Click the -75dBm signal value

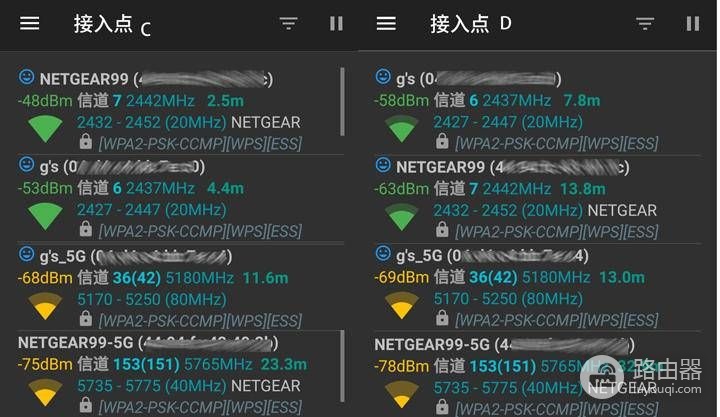point(45,364)
